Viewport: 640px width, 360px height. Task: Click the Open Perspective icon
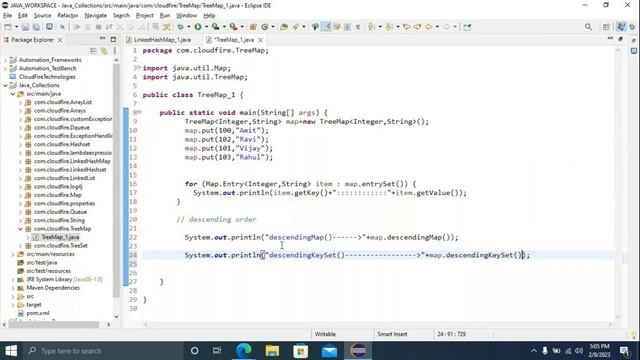pyautogui.click(x=606, y=27)
